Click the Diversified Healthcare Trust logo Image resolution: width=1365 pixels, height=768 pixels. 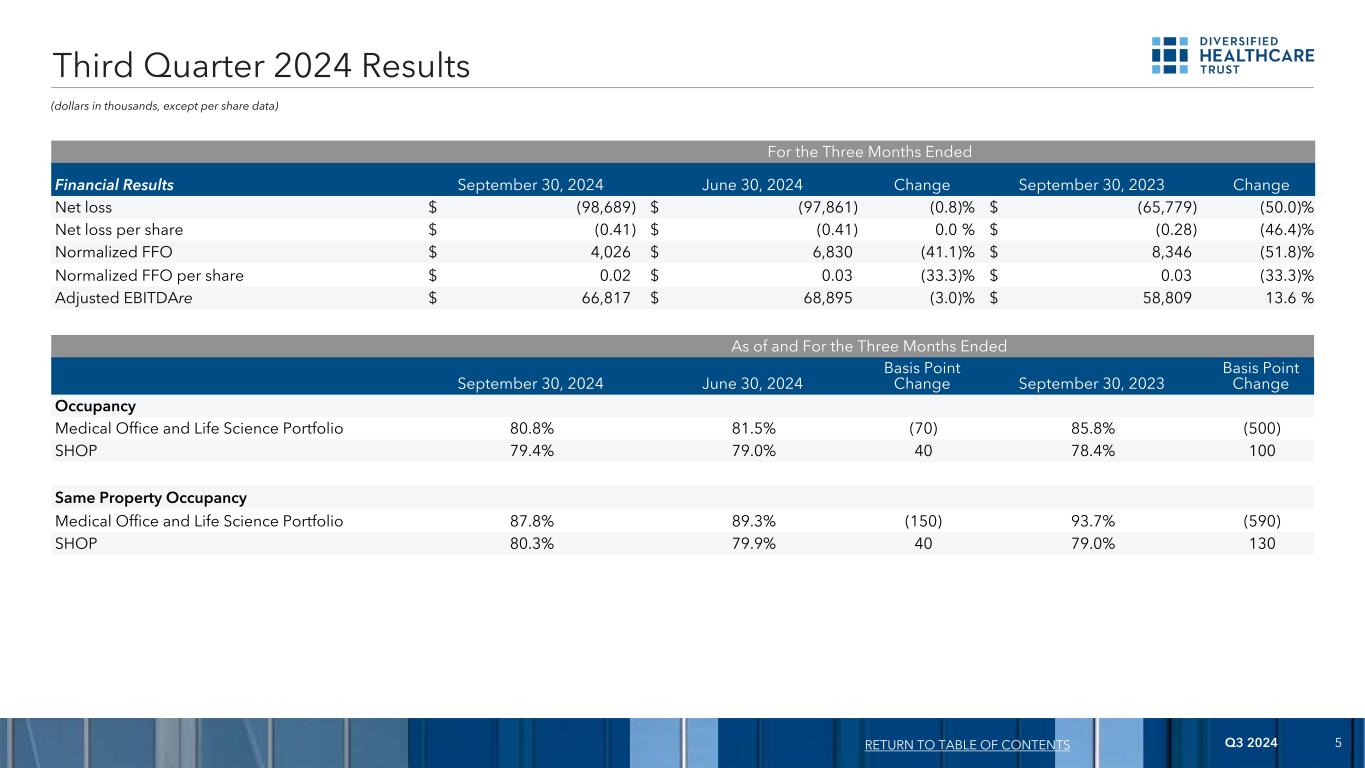click(x=1232, y=56)
